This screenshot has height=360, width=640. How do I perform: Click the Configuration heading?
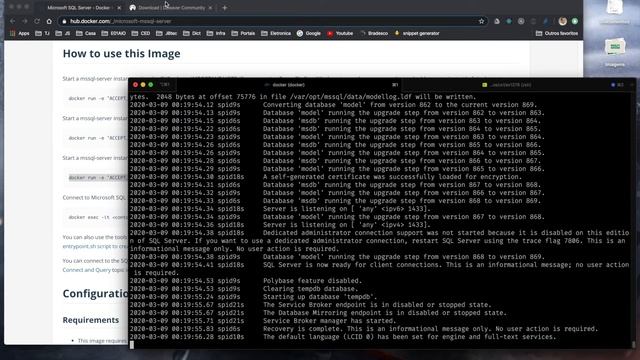(95, 293)
